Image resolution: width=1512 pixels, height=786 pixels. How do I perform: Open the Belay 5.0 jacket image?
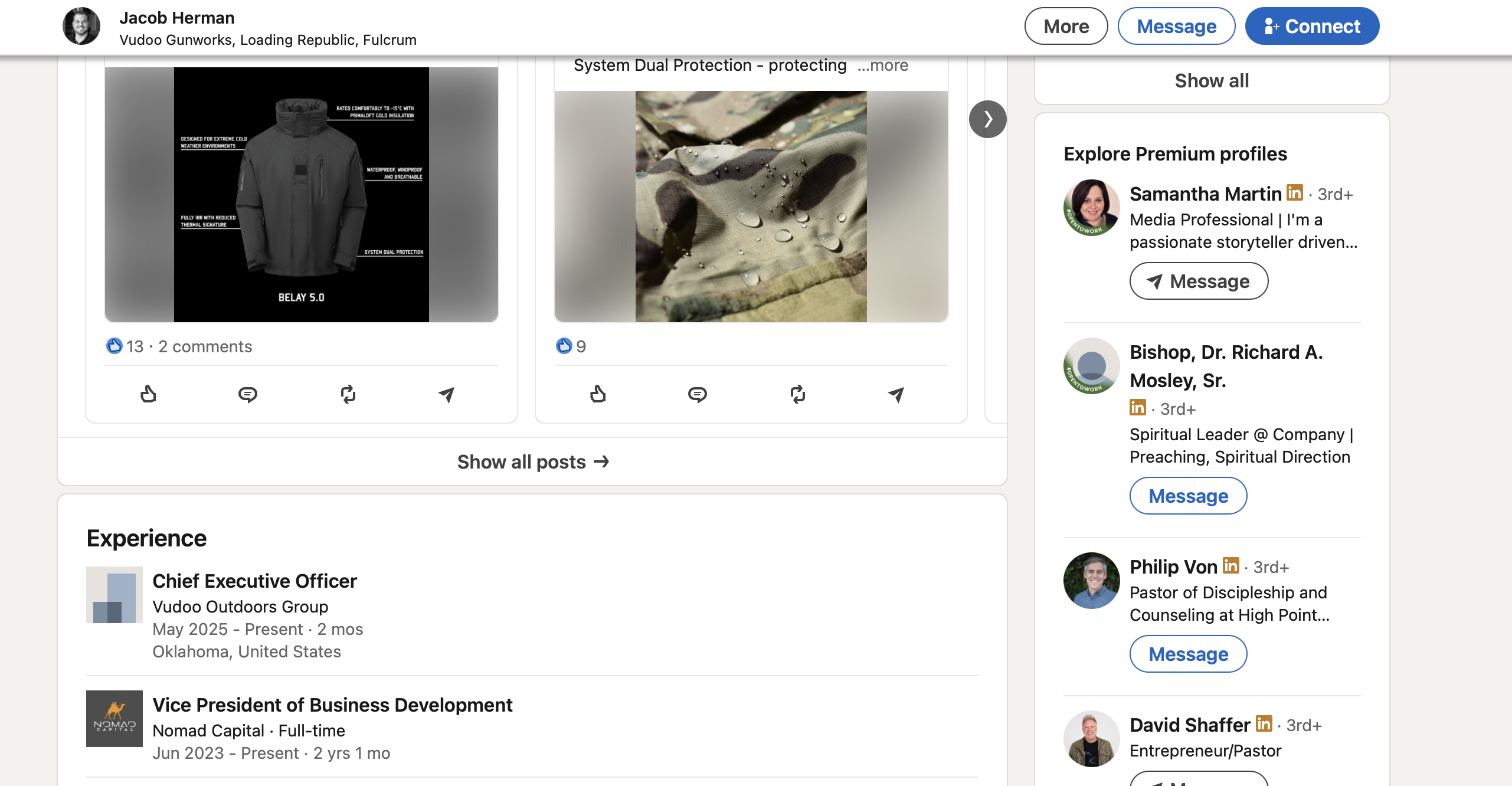302,195
